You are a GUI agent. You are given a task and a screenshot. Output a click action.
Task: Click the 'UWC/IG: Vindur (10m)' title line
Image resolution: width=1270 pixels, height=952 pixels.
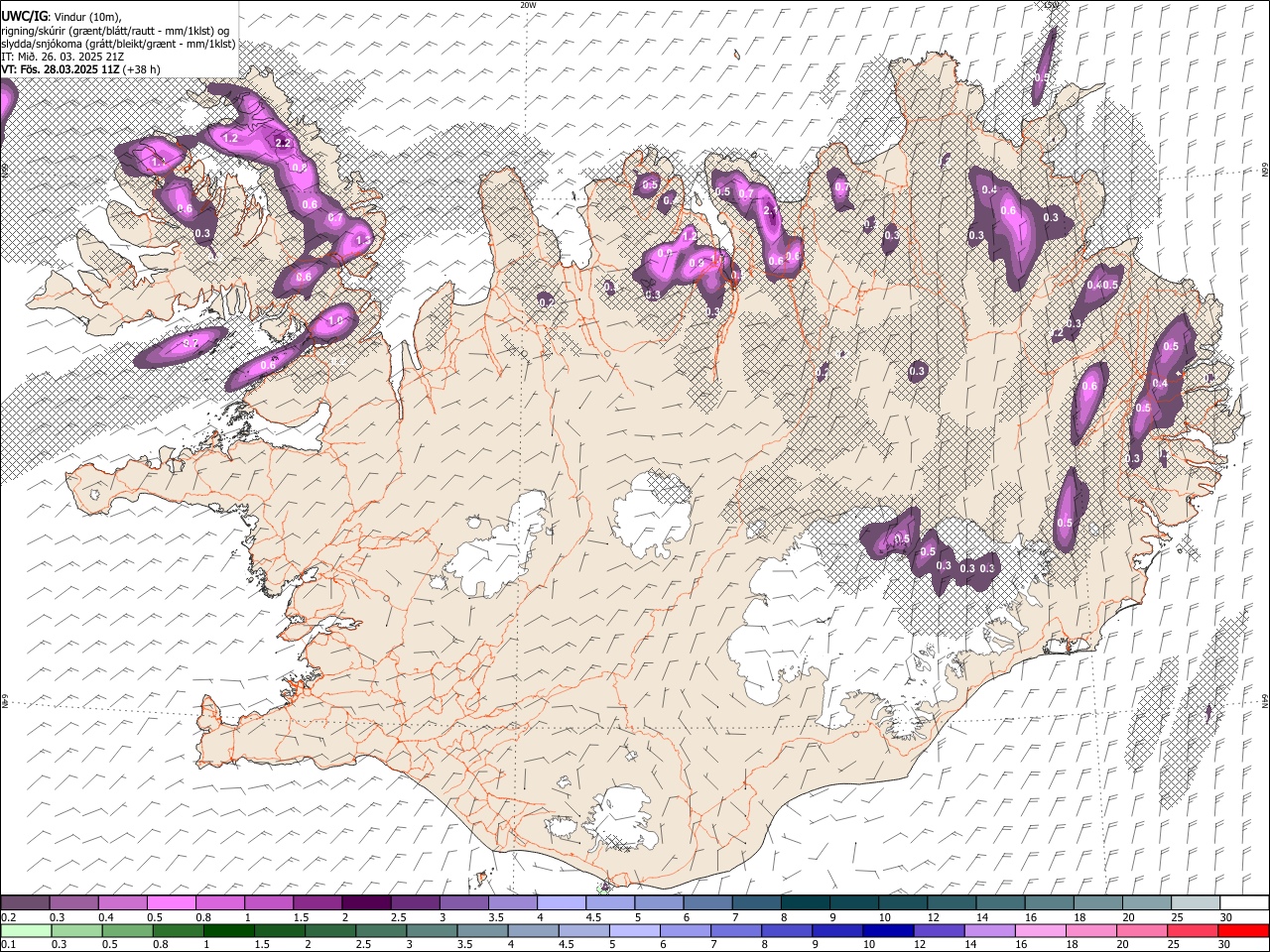62,16
